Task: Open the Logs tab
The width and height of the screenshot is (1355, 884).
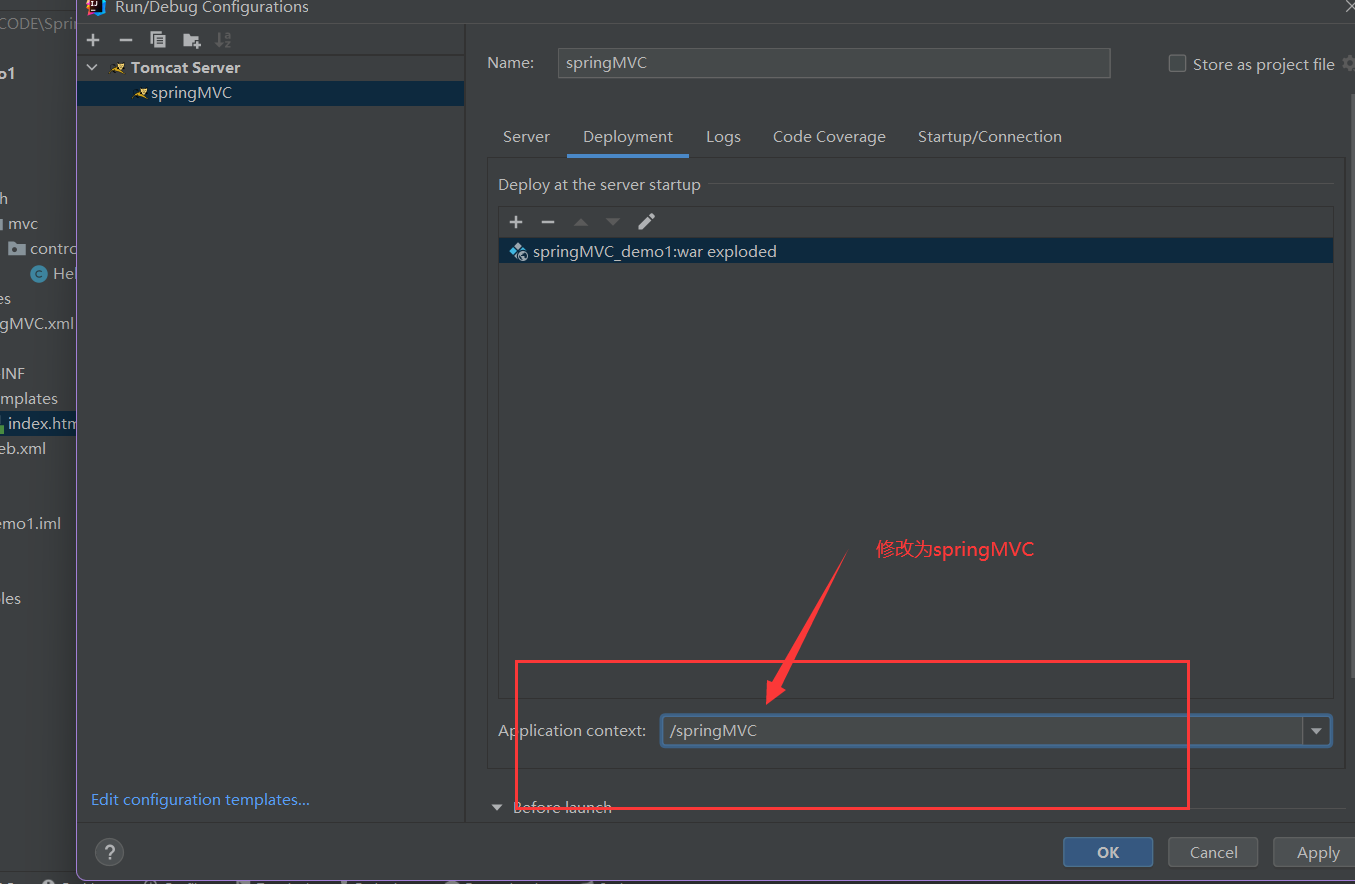Action: (x=723, y=137)
